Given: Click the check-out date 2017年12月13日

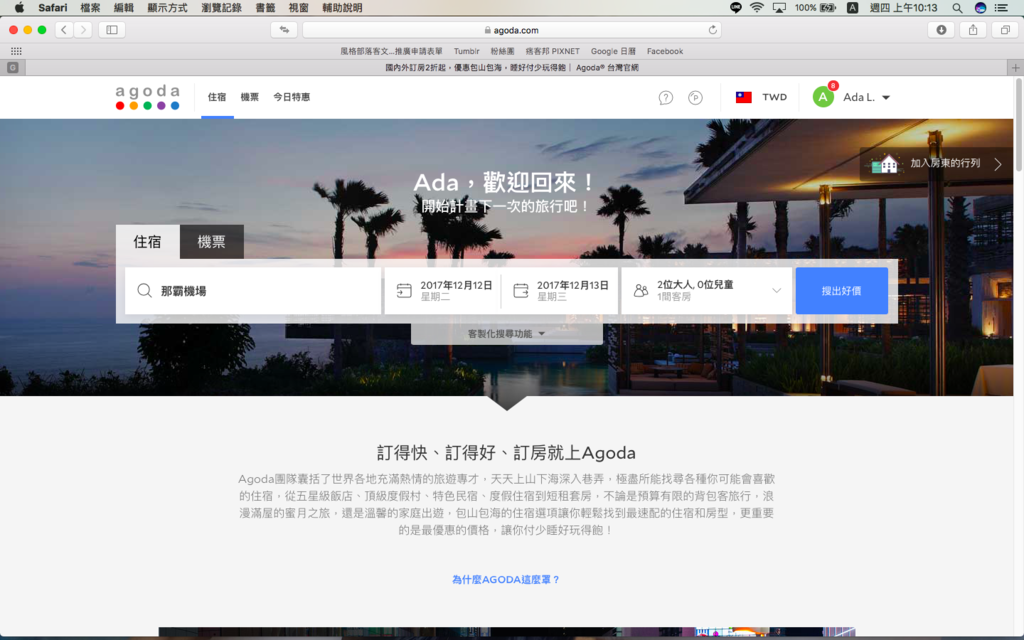Looking at the screenshot, I should click(x=573, y=285).
